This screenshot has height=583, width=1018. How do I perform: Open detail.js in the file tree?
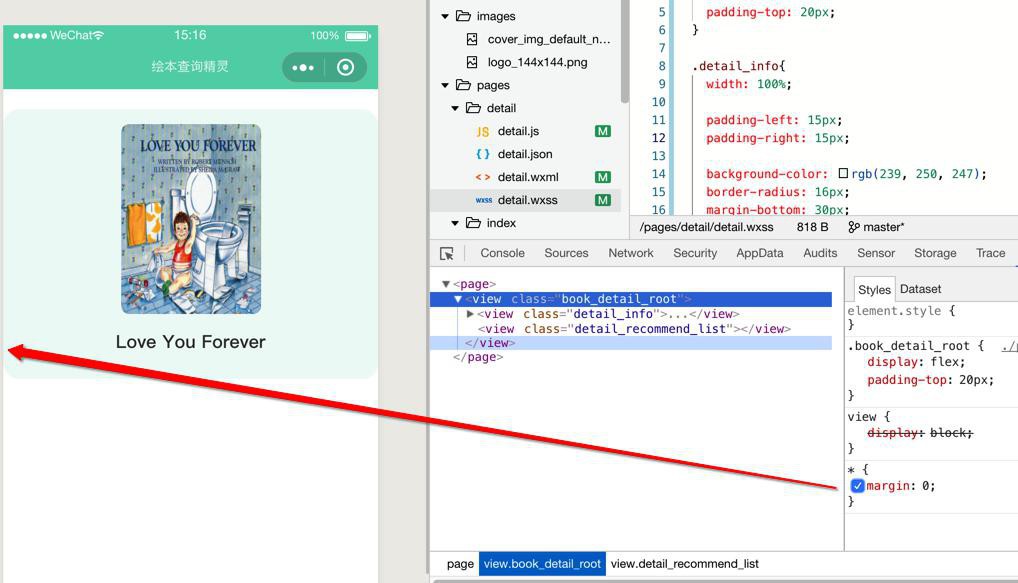click(518, 131)
